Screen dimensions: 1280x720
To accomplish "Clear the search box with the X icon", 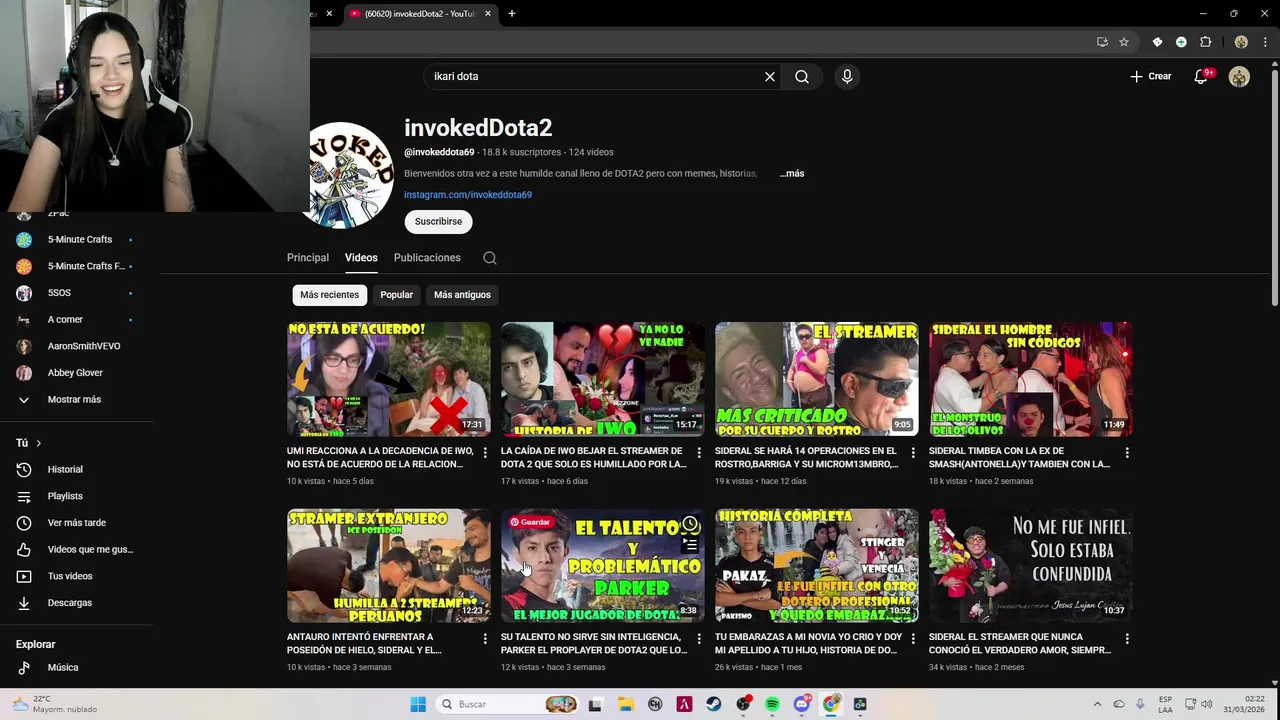I will click(770, 76).
